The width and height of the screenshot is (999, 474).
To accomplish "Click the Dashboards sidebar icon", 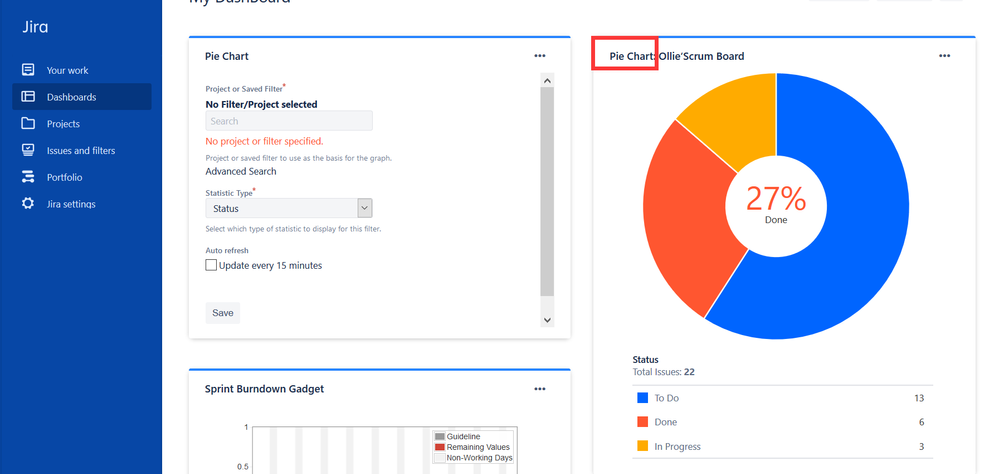I will (28, 97).
